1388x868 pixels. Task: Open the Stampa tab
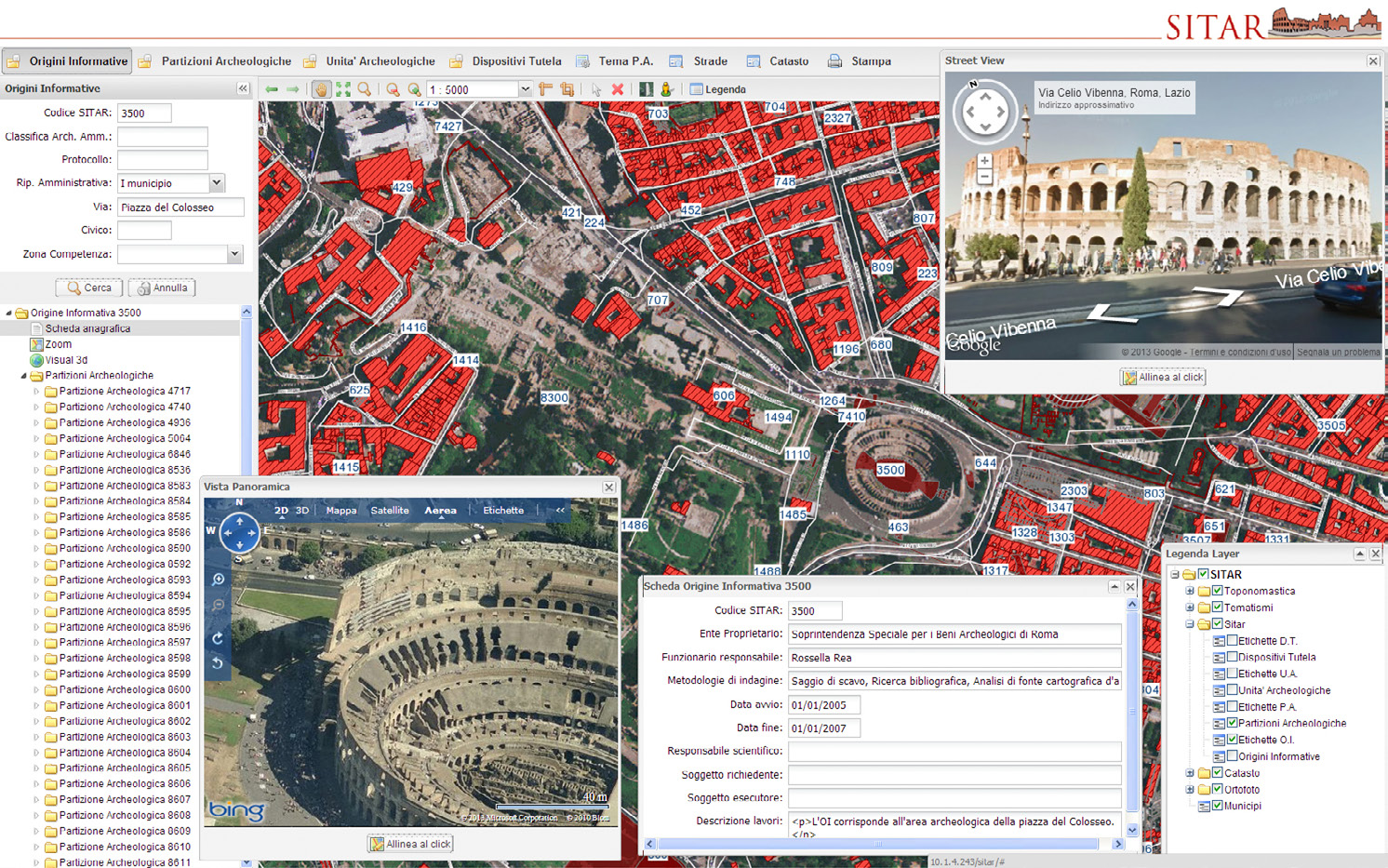pos(860,61)
